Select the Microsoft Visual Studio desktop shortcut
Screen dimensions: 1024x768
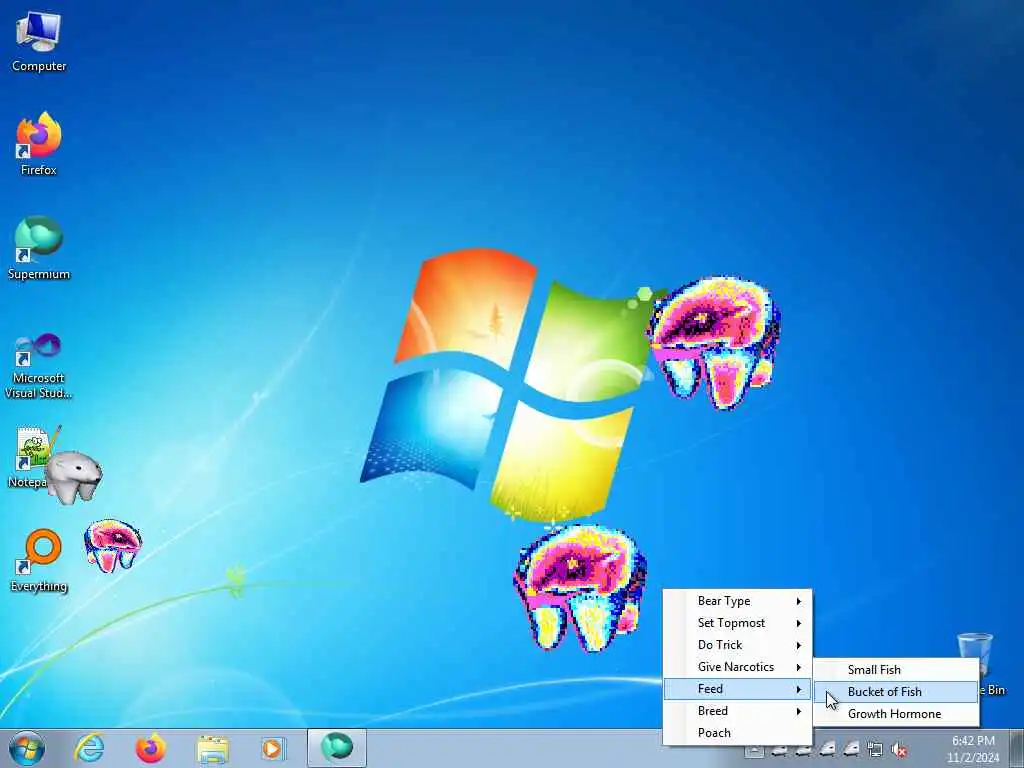(x=39, y=366)
